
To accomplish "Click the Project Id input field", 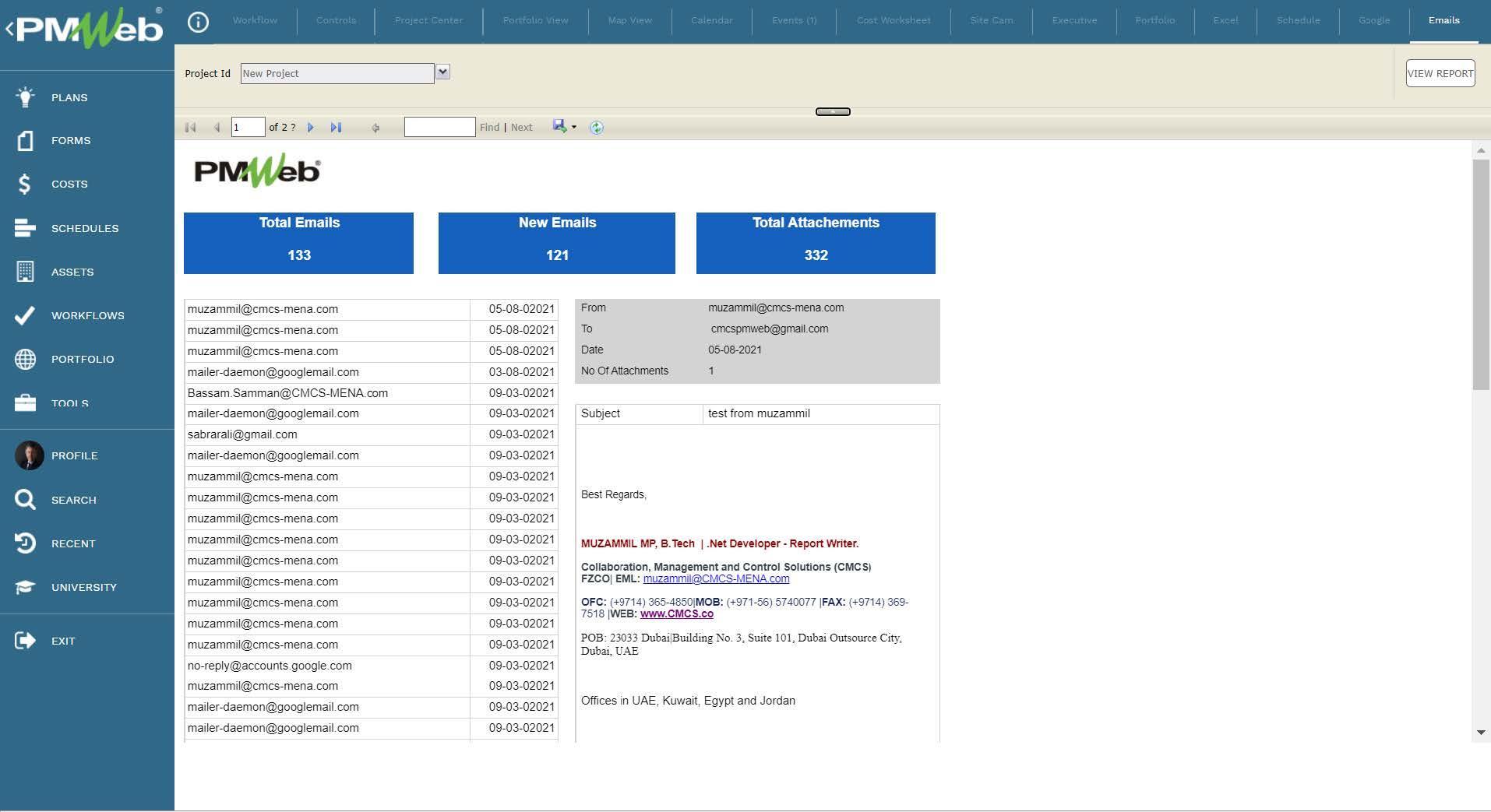I will [x=337, y=73].
